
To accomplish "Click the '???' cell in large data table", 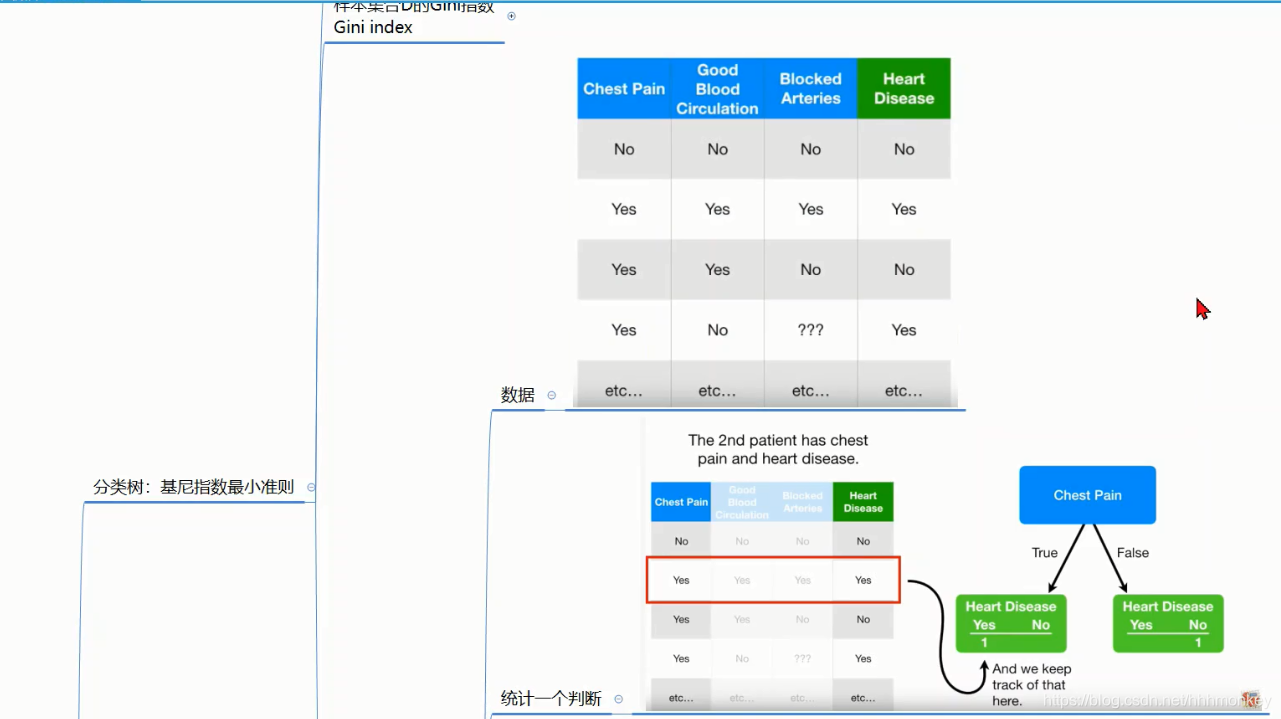I will 811,330.
